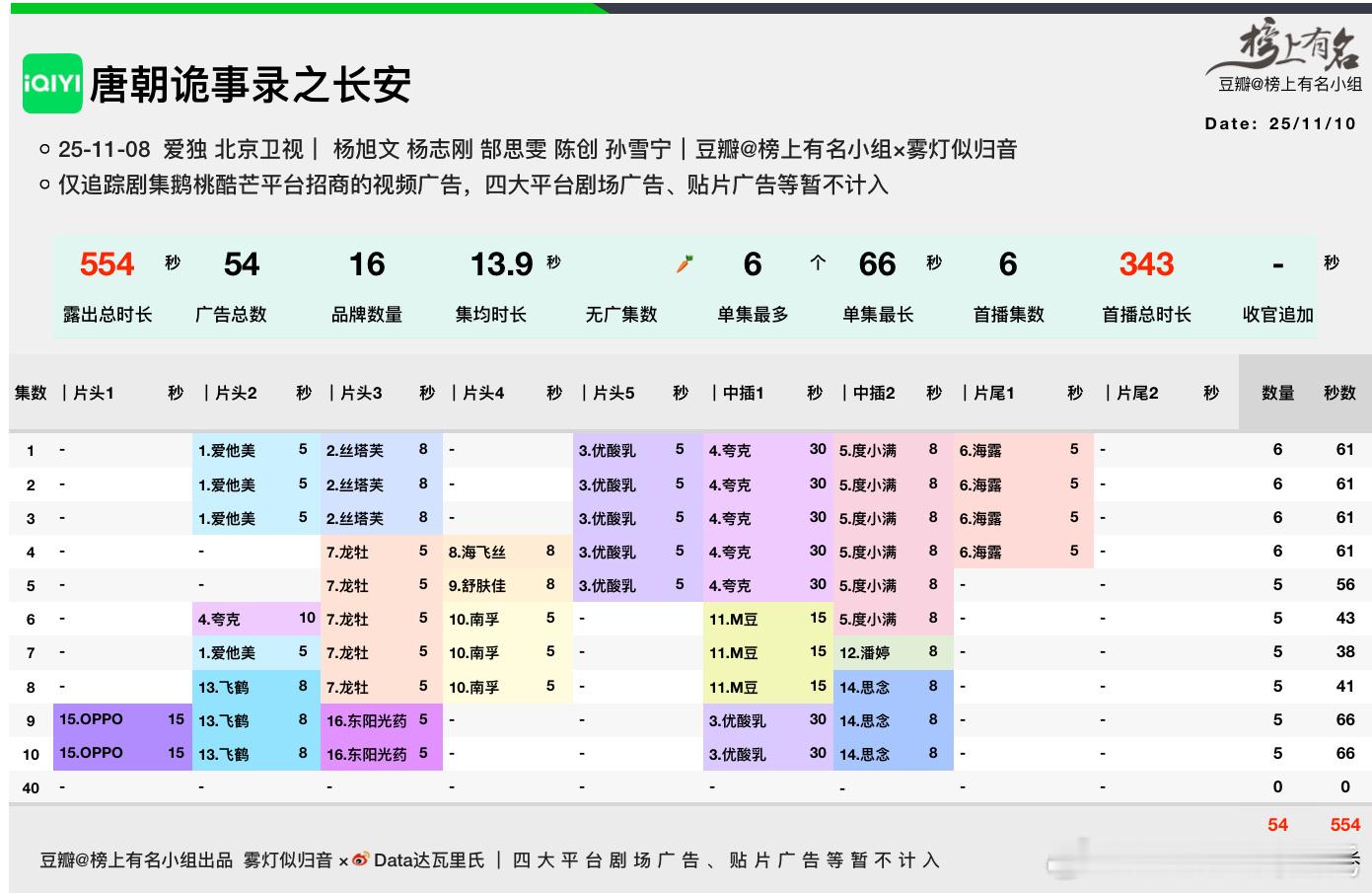Image resolution: width=1372 pixels, height=893 pixels.
Task: Click the 6 above 单集最多
Action: click(x=753, y=263)
